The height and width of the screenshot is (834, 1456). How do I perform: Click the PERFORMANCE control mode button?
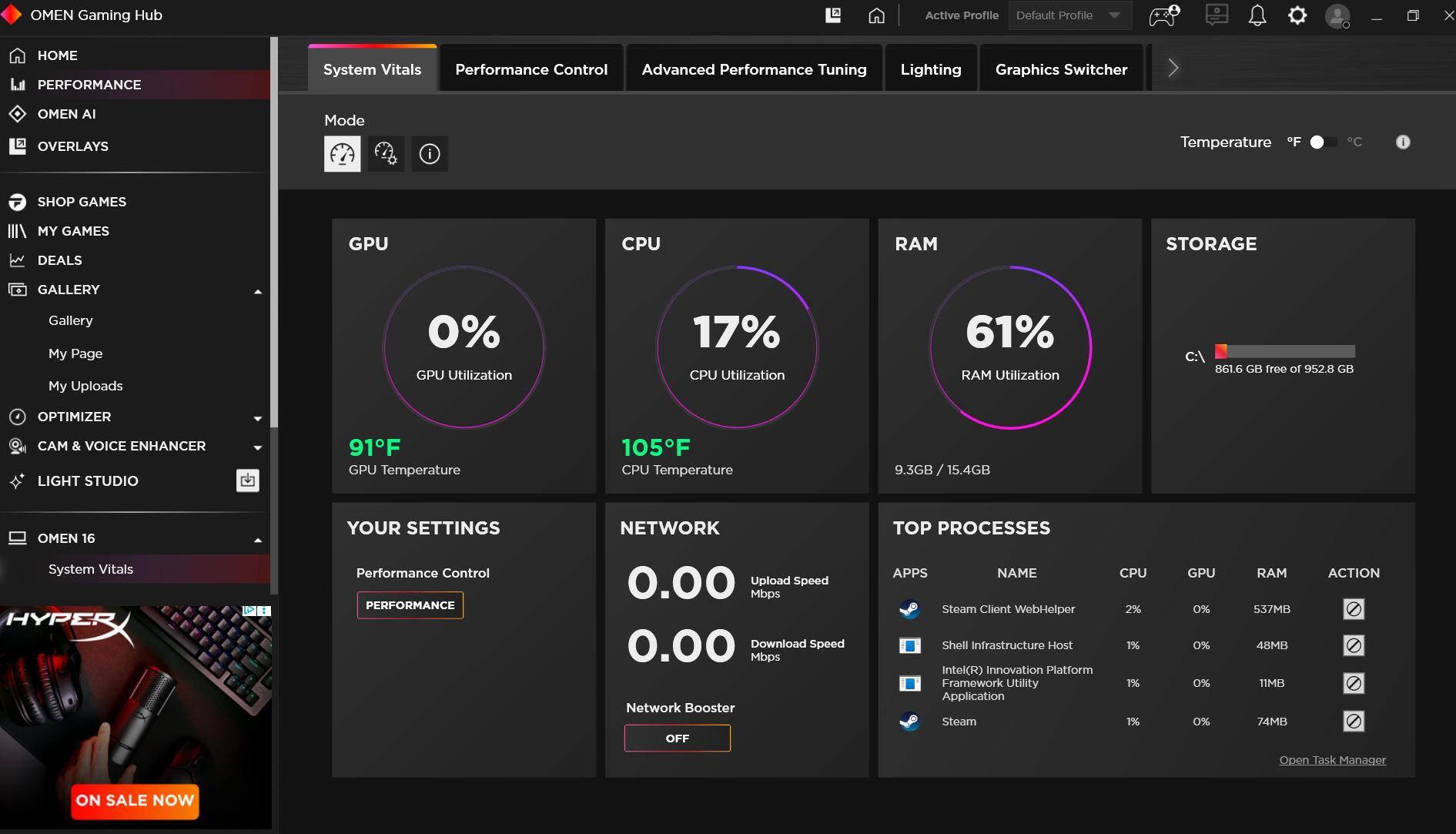410,605
